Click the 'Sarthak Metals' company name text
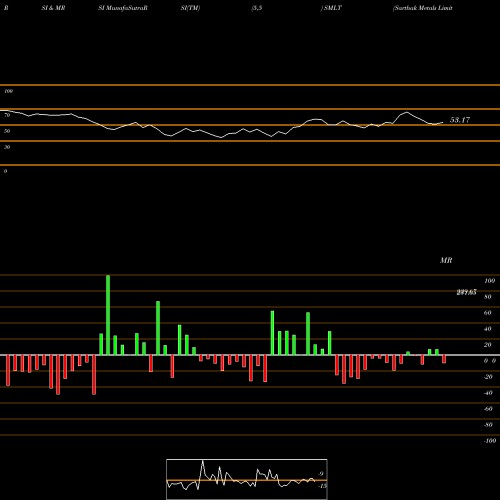 point(415,8)
